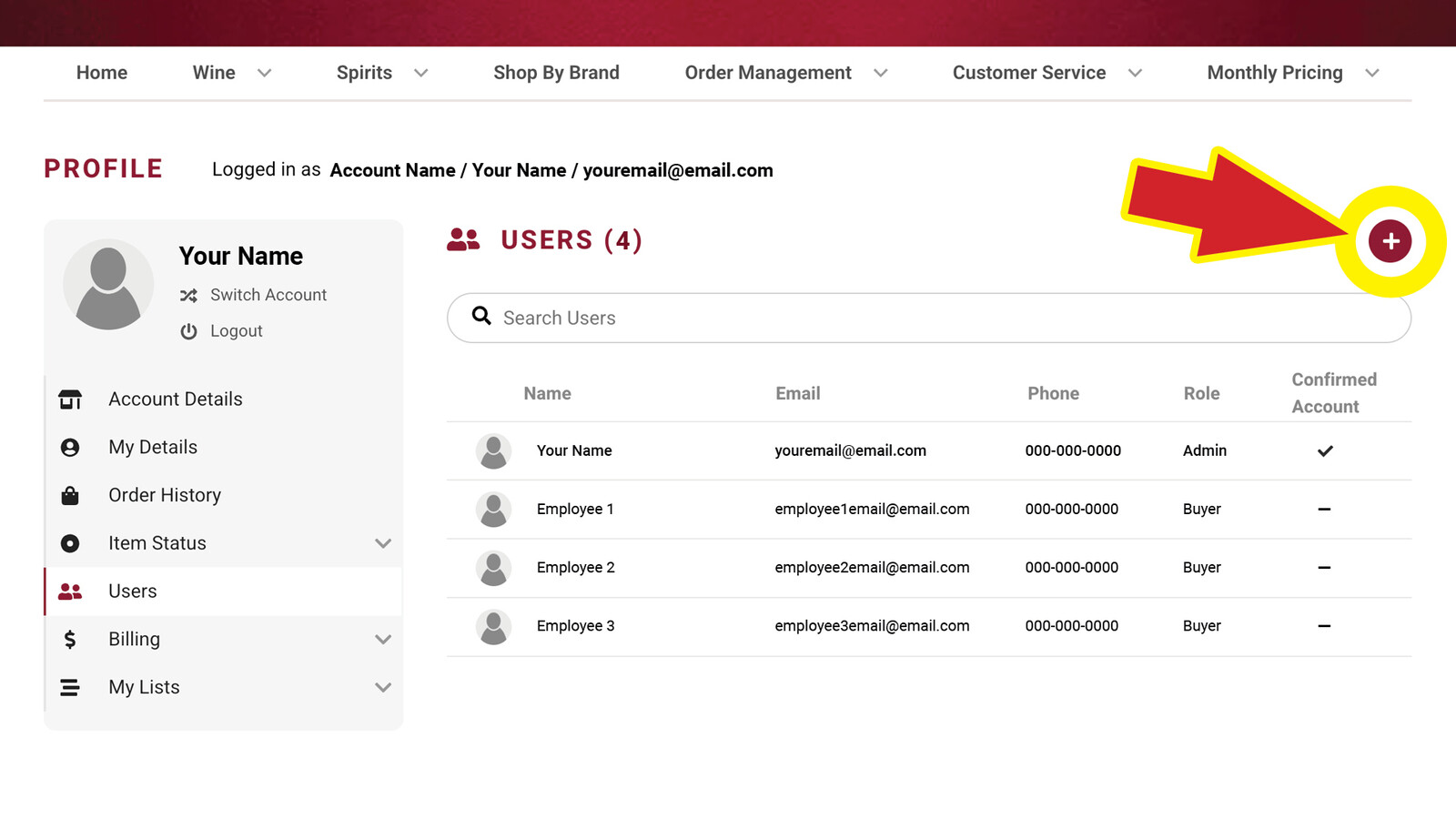Click the unconfirmed dash for Employee 2
This screenshot has width=1456, height=819.
coord(1324,567)
